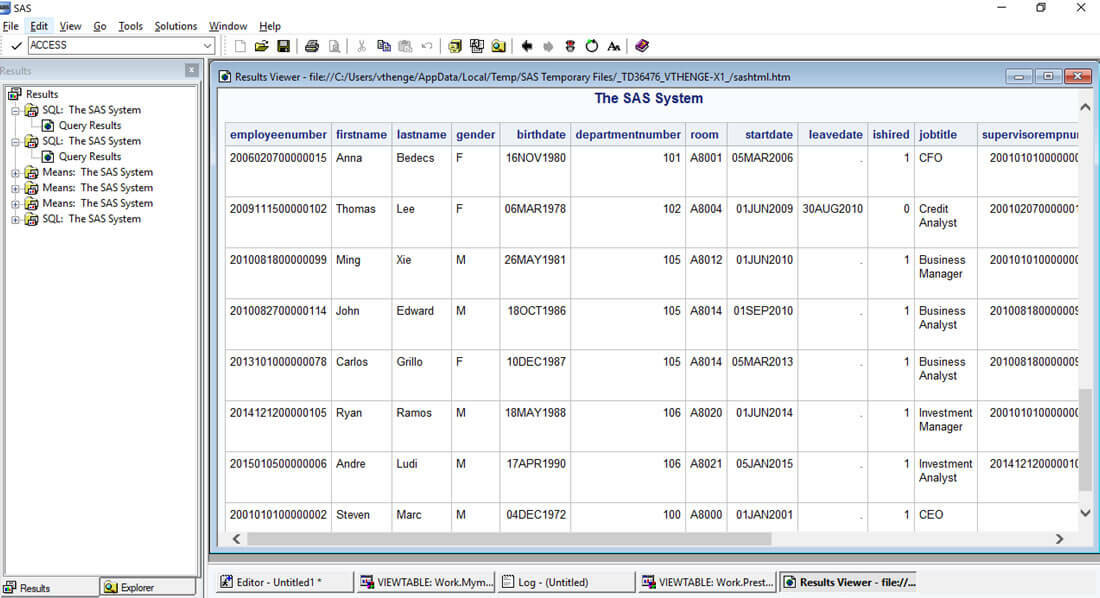Click the horizontal scrollbar thumb

pyautogui.click(x=509, y=538)
